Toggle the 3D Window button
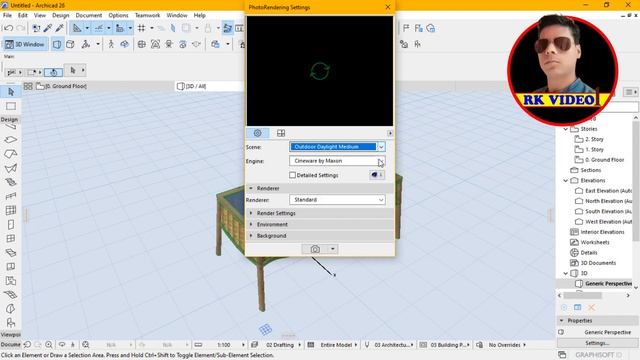The height and width of the screenshot is (360, 640). 25,44
